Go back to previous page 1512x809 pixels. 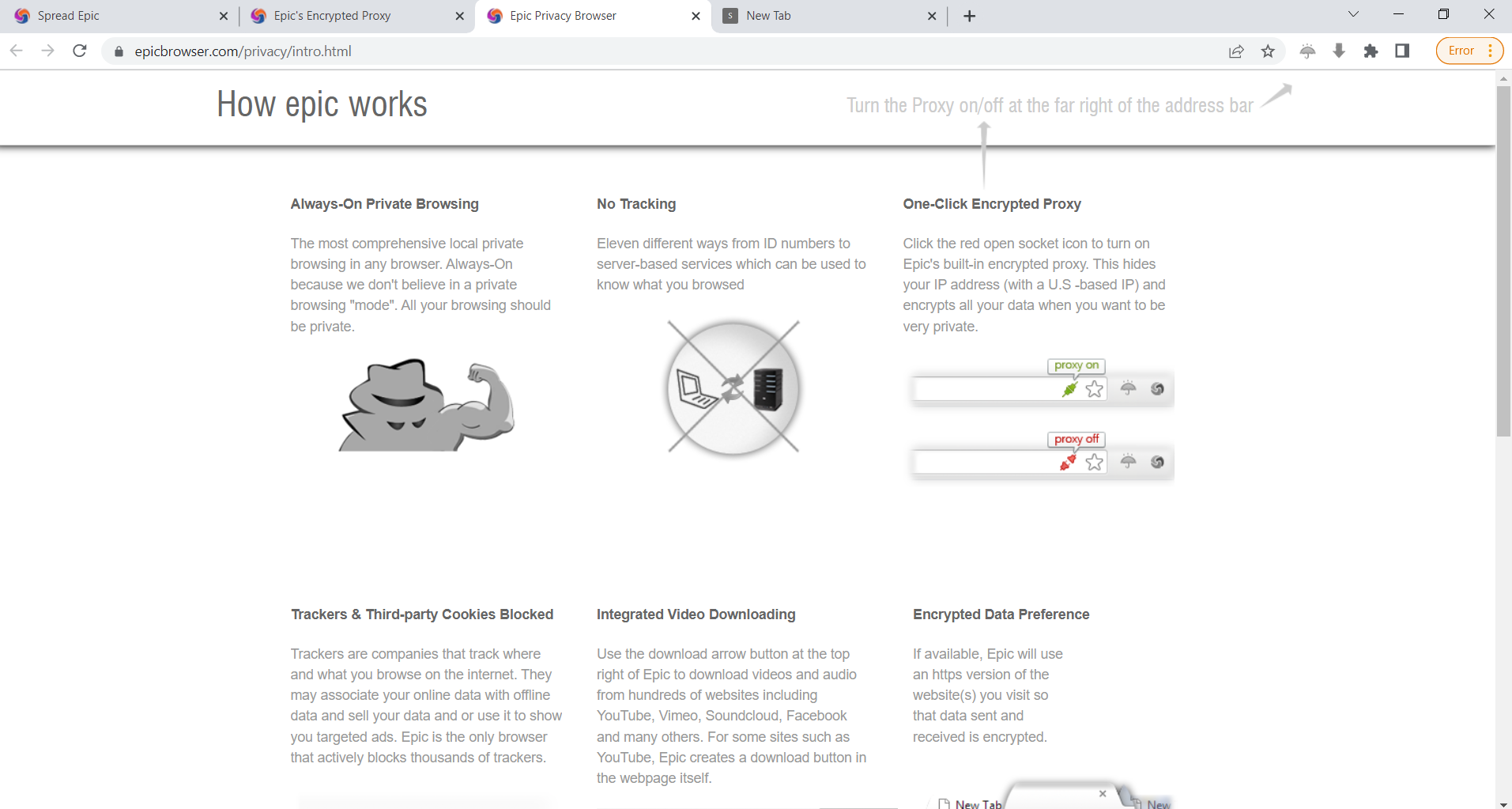coord(17,51)
